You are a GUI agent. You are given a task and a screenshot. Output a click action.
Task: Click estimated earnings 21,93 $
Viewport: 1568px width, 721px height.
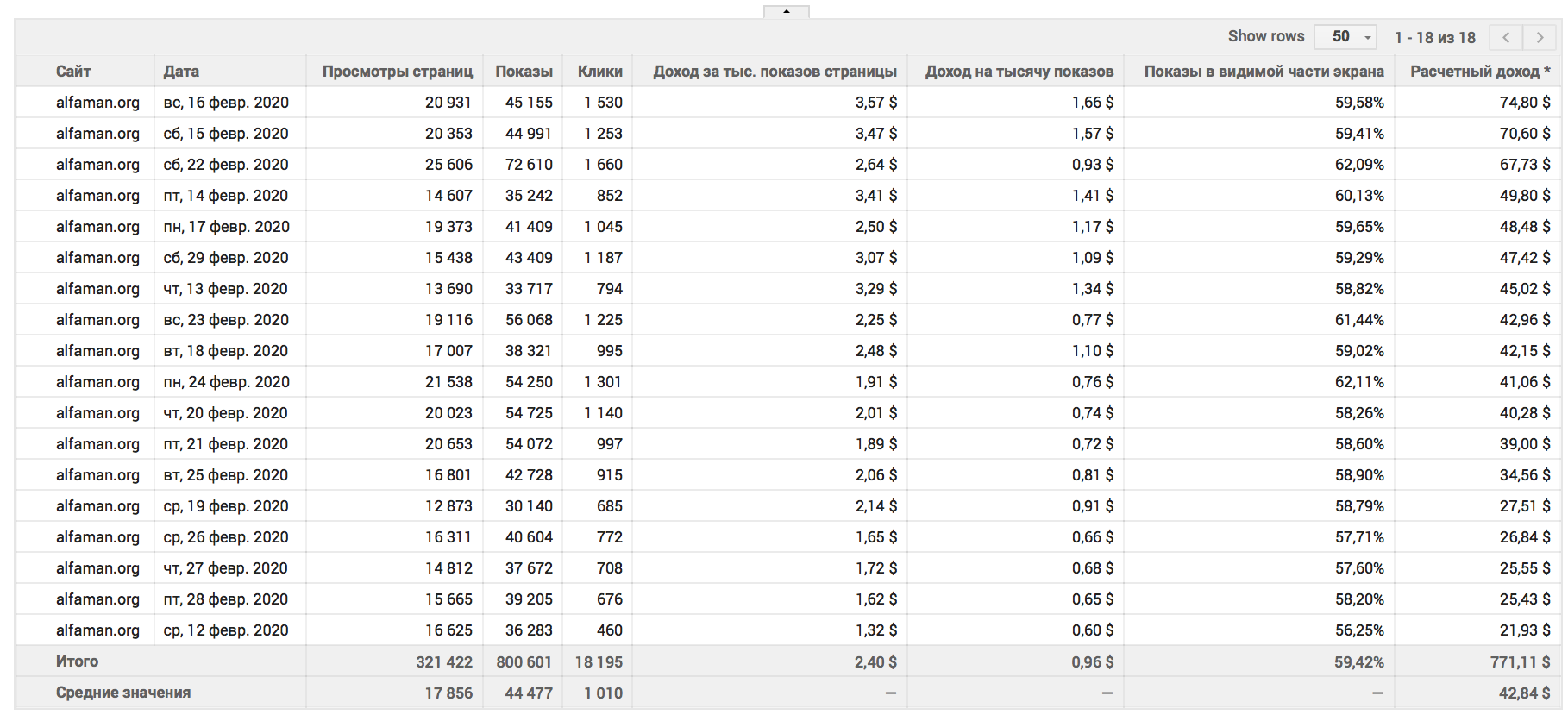1525,630
